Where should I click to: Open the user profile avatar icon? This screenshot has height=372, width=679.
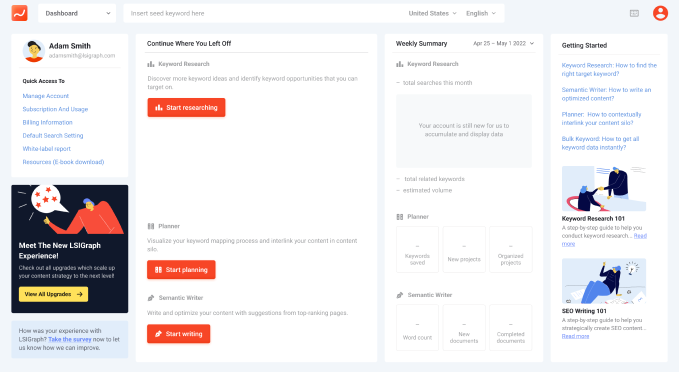[660, 13]
